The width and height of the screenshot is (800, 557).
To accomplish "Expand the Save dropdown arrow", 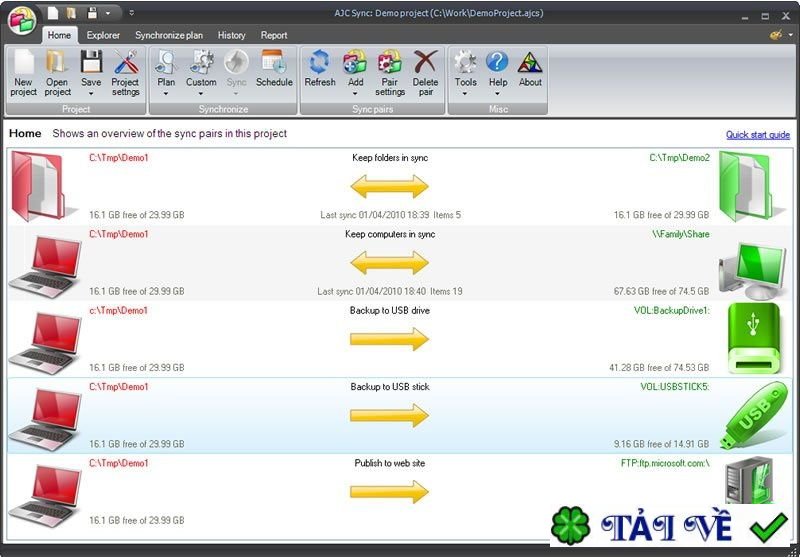I will [x=91, y=94].
